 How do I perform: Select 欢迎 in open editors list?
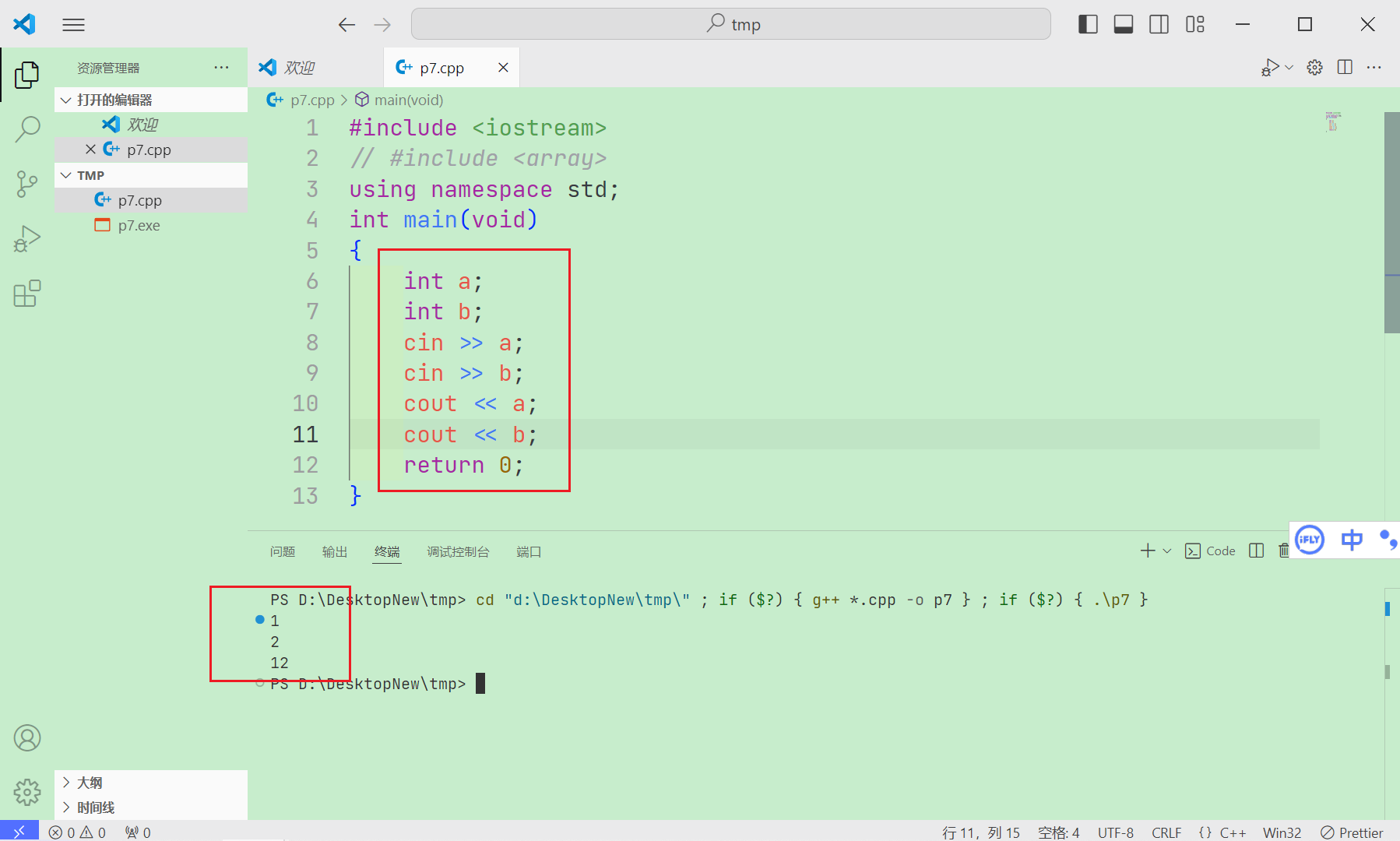tap(151, 125)
